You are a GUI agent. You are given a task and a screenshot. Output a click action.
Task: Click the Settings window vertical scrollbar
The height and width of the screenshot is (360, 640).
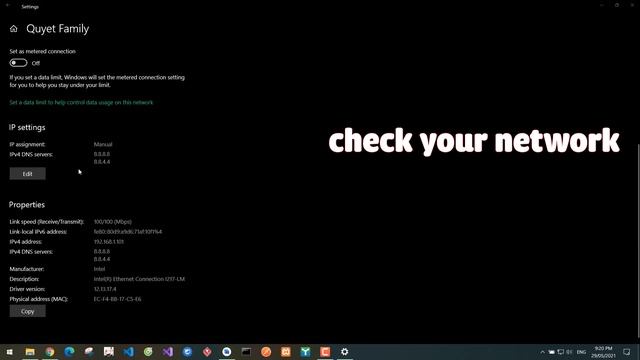pyautogui.click(x=638, y=241)
